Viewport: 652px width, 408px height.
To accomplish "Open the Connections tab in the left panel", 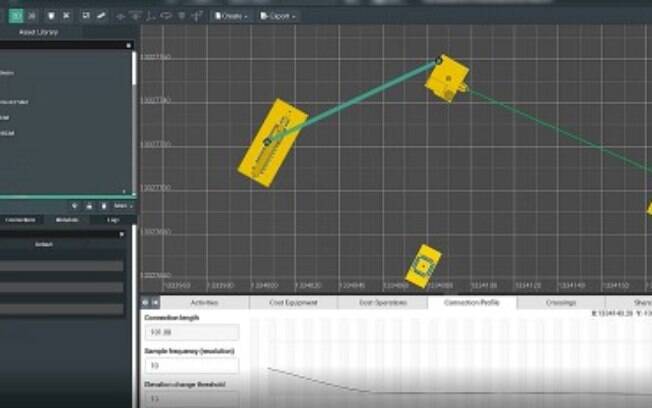I will tap(20, 220).
